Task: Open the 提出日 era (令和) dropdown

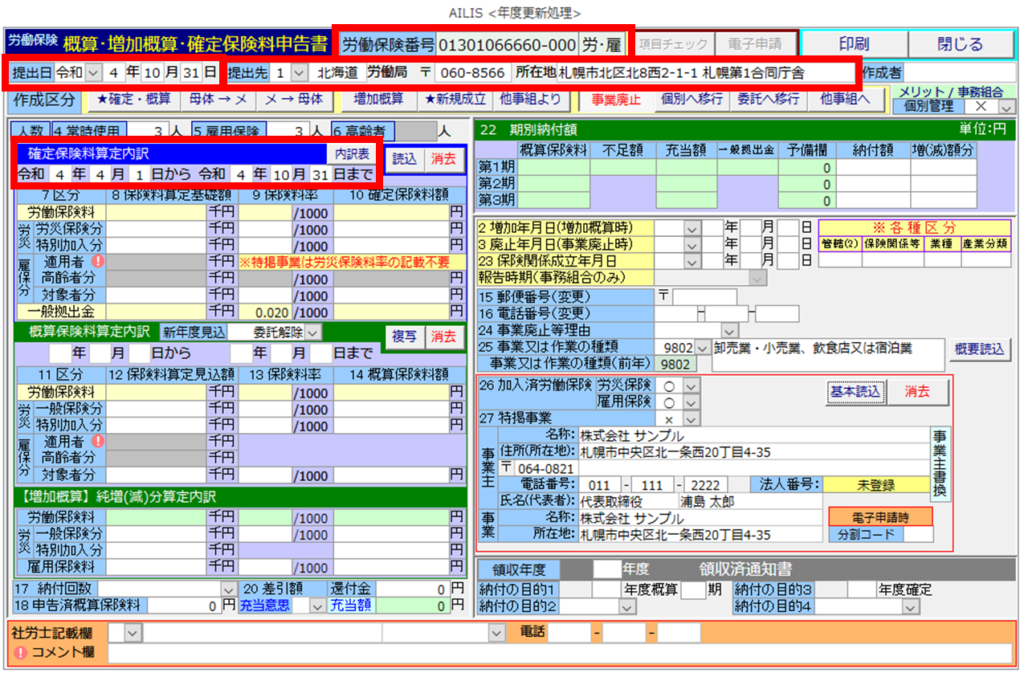Action: [95, 73]
